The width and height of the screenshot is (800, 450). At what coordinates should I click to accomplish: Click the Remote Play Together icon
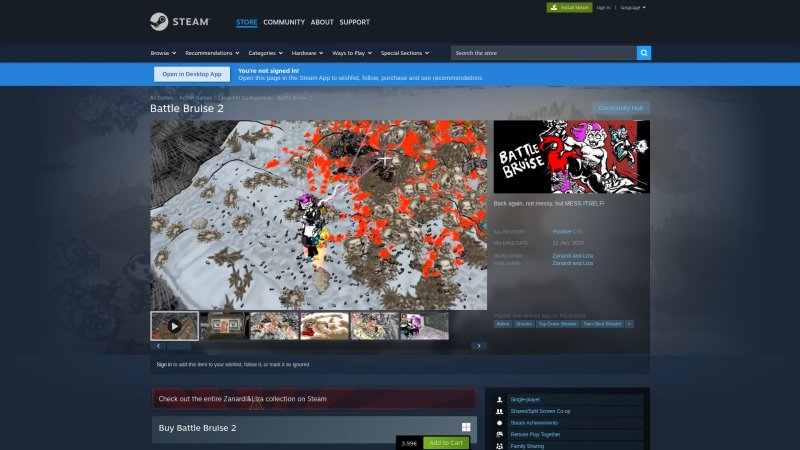point(499,434)
